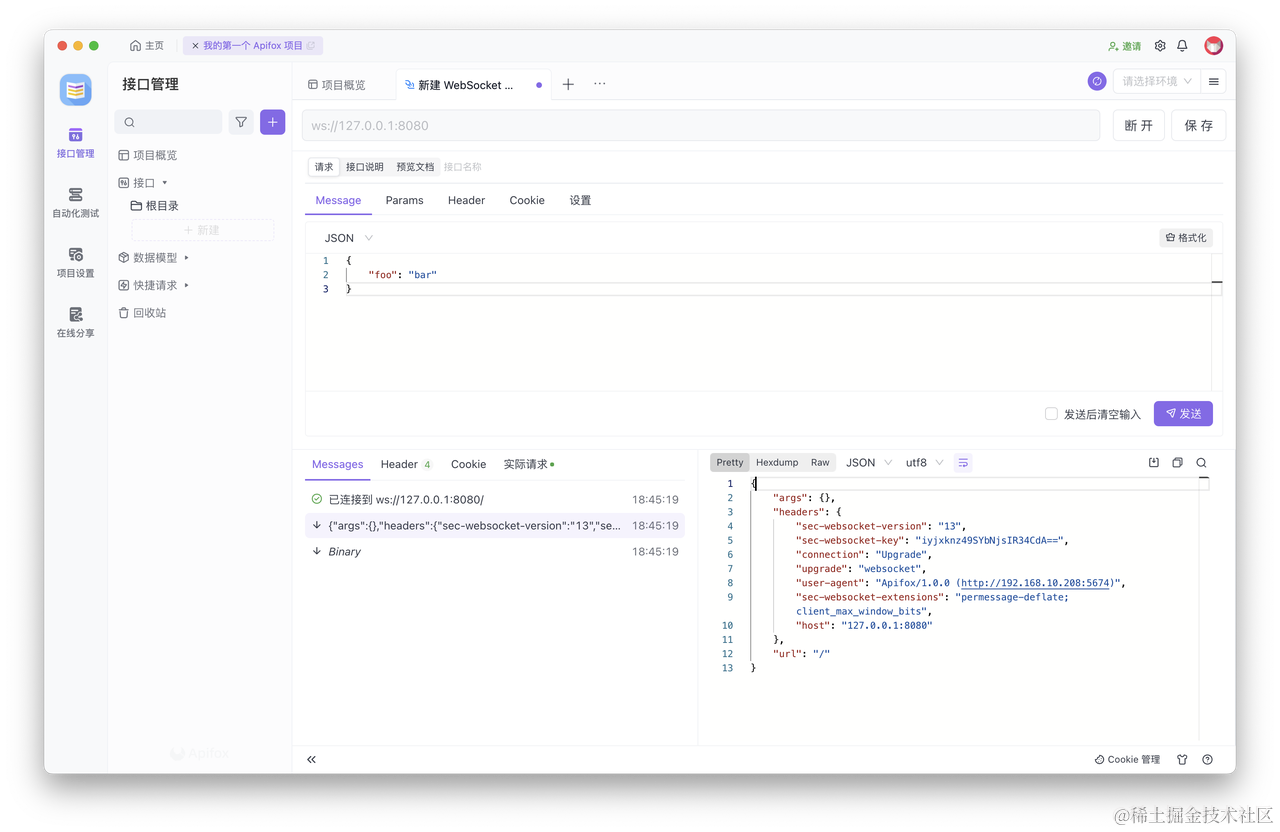
Task: Switch to the Header tab with count 4
Action: click(x=398, y=464)
